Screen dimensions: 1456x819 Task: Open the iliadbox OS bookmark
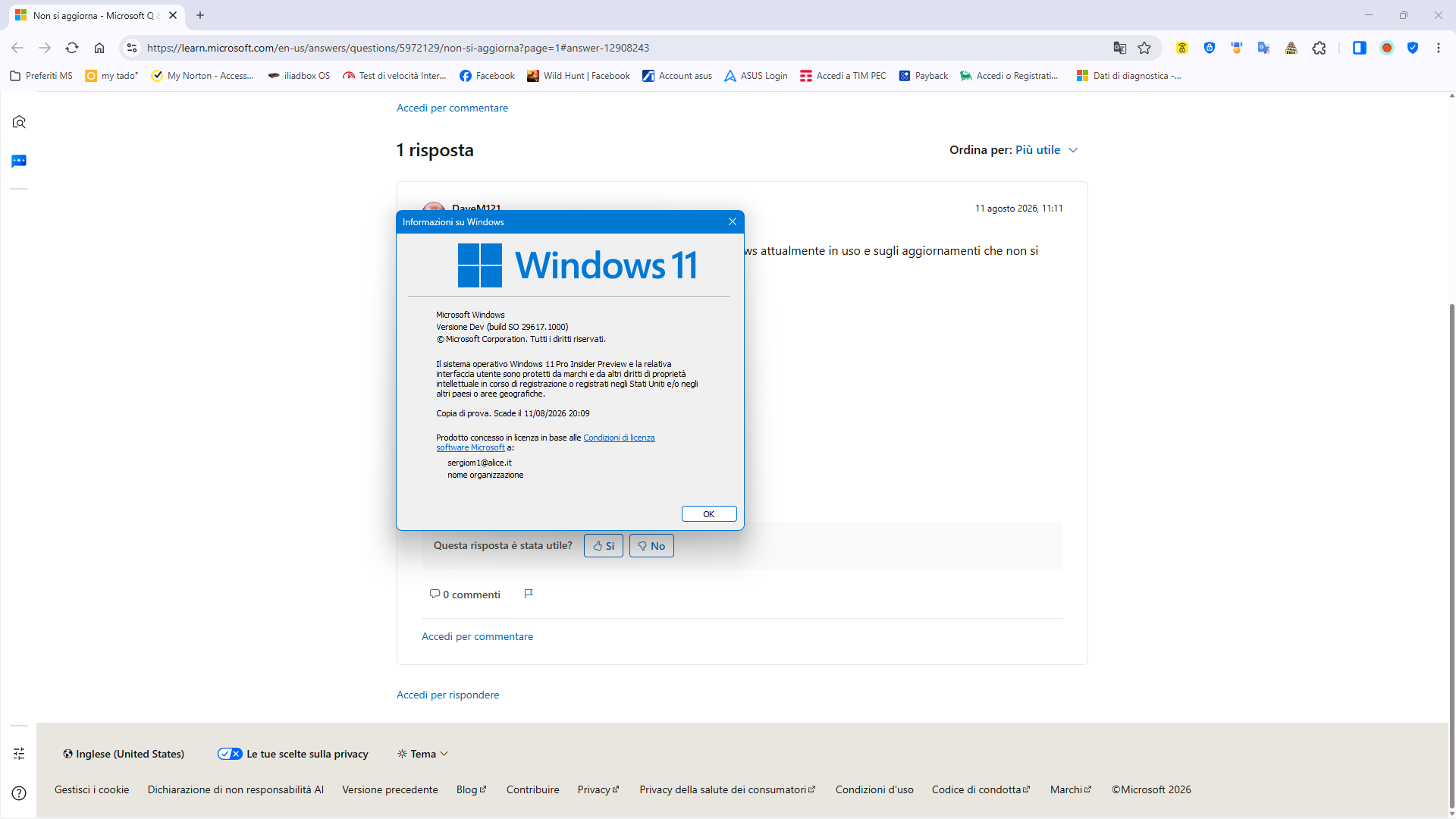tap(299, 76)
